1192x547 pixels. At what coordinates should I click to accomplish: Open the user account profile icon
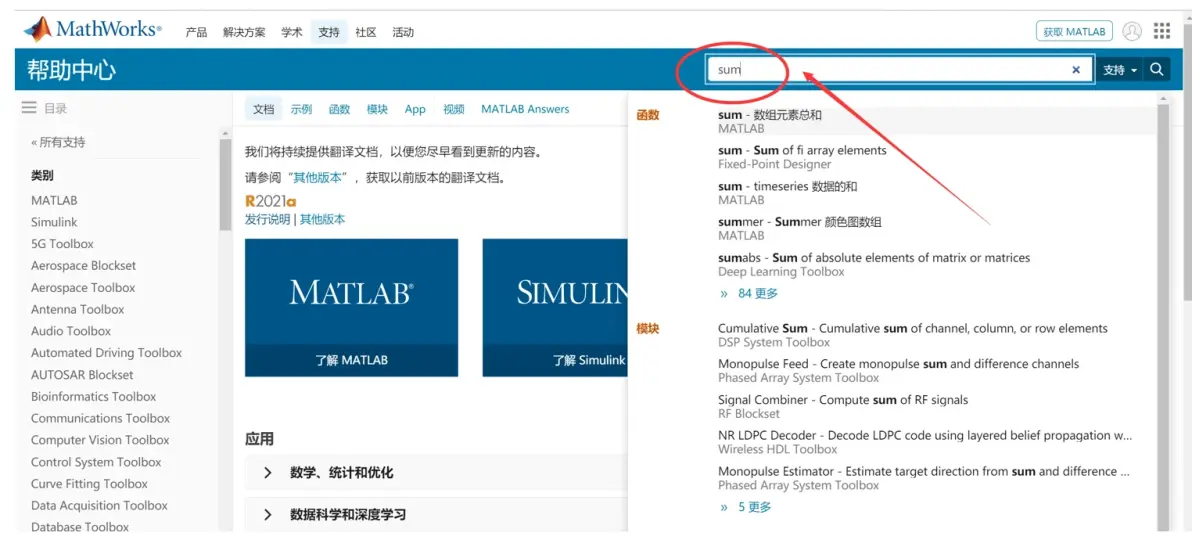click(1132, 31)
